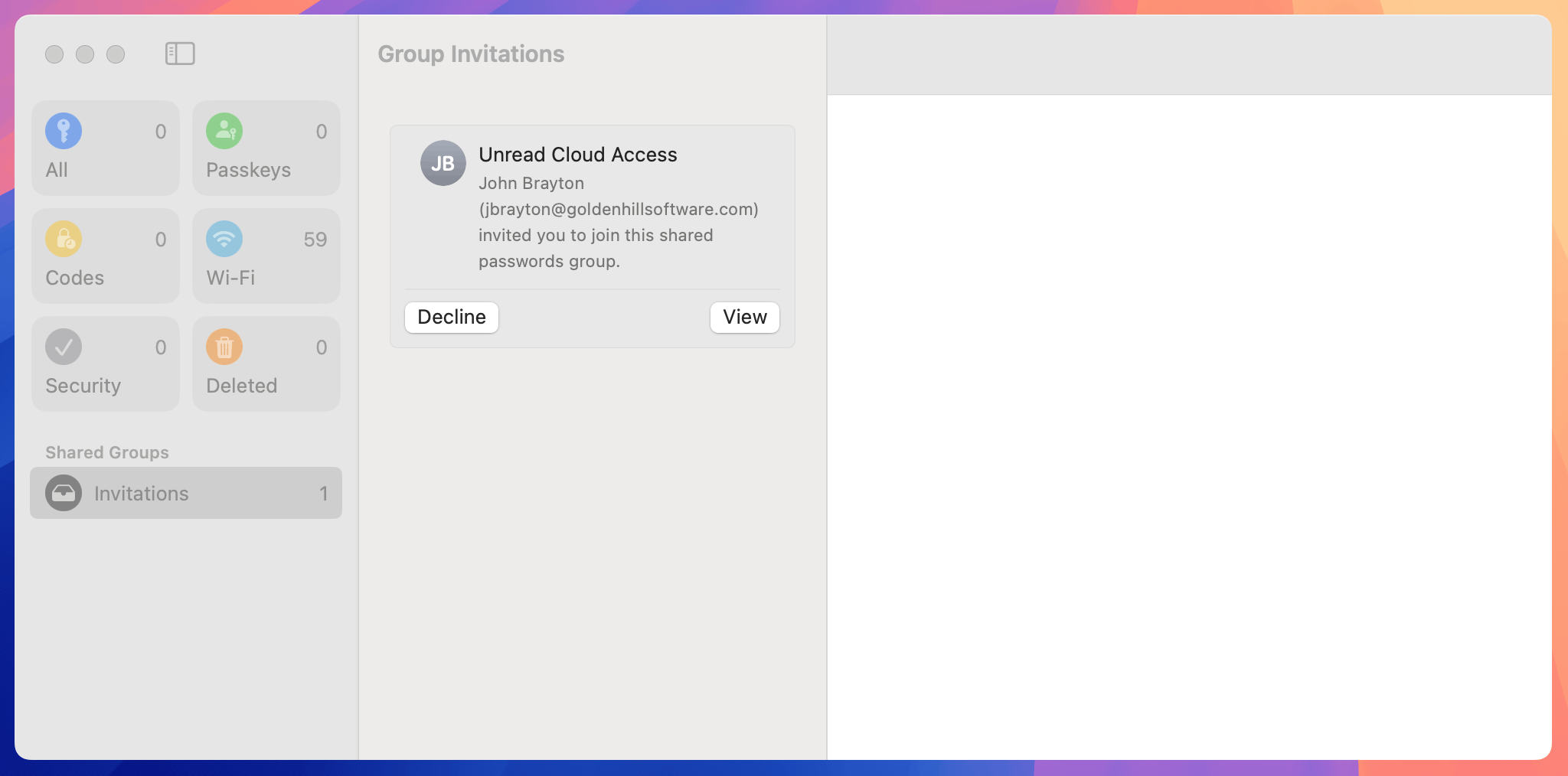
Task: Open the All passwords category
Action: [106, 148]
